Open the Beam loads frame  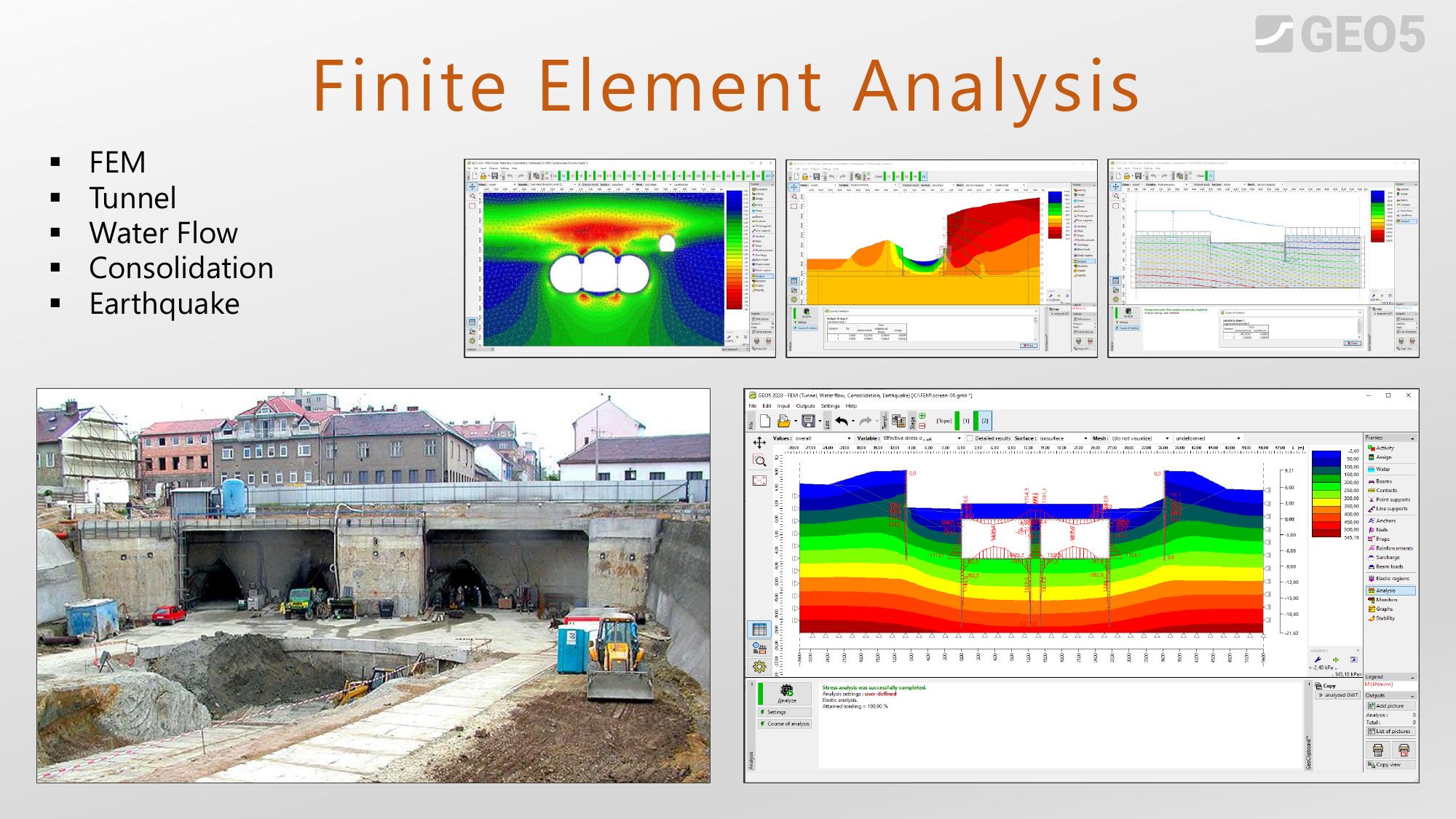coord(1390,566)
